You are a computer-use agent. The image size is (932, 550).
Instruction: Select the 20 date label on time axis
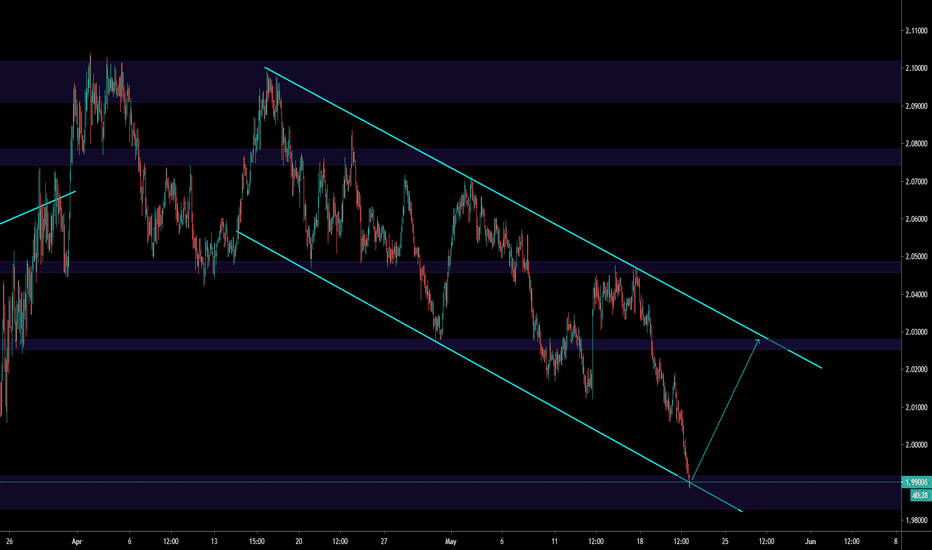pyautogui.click(x=298, y=541)
